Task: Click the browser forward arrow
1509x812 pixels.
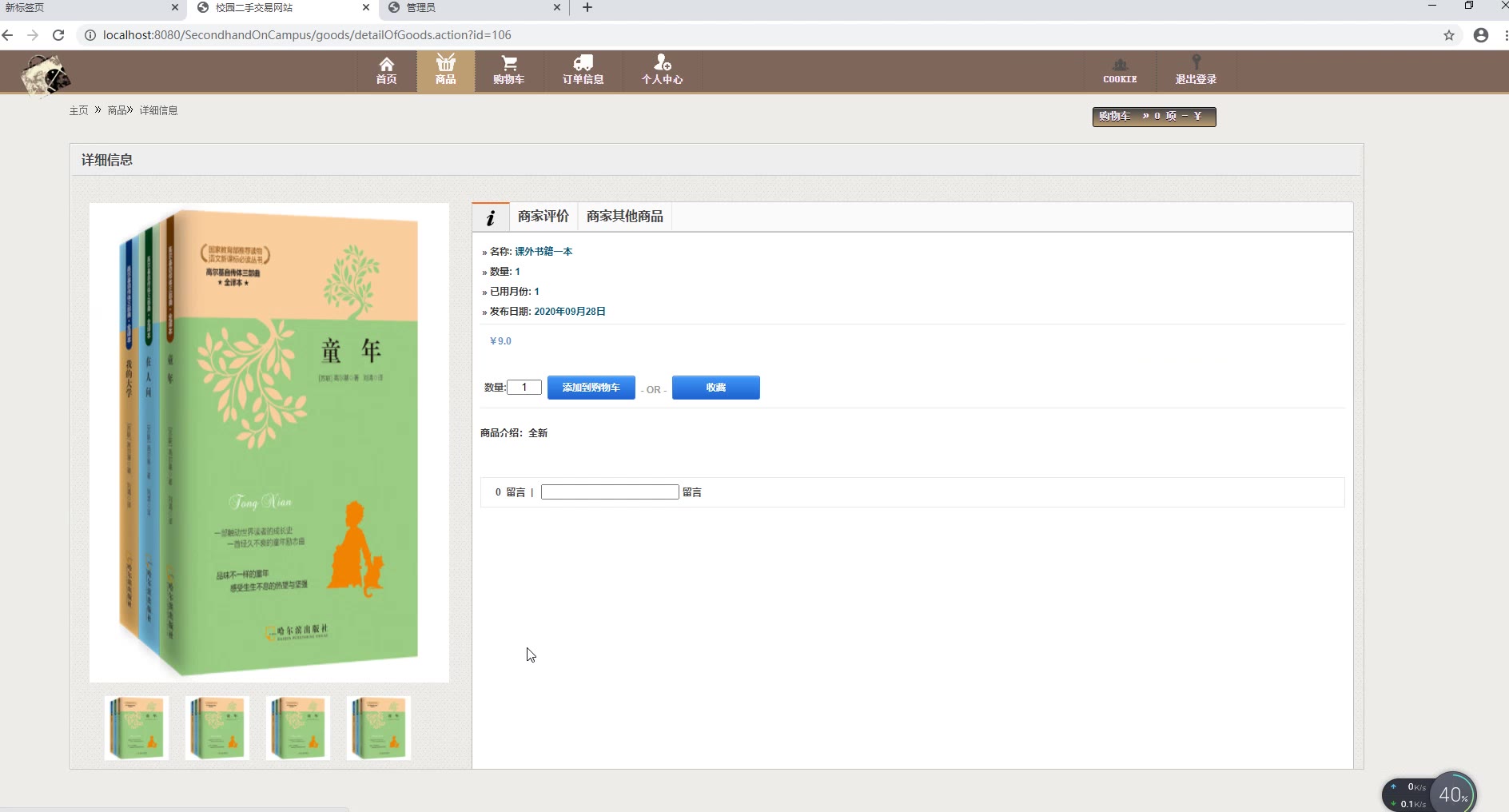Action: click(x=33, y=35)
